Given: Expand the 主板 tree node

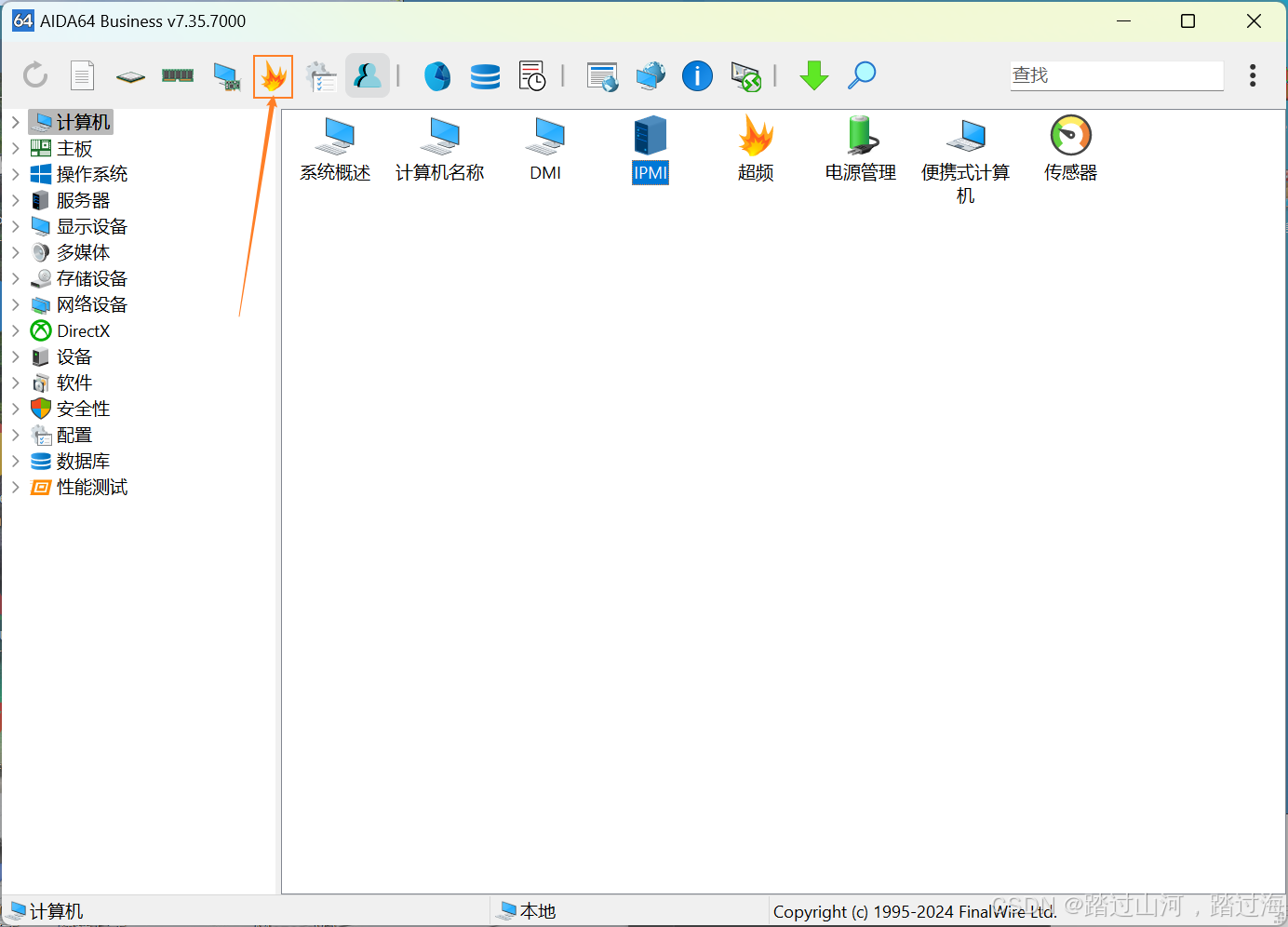Looking at the screenshot, I should pyautogui.click(x=15, y=148).
